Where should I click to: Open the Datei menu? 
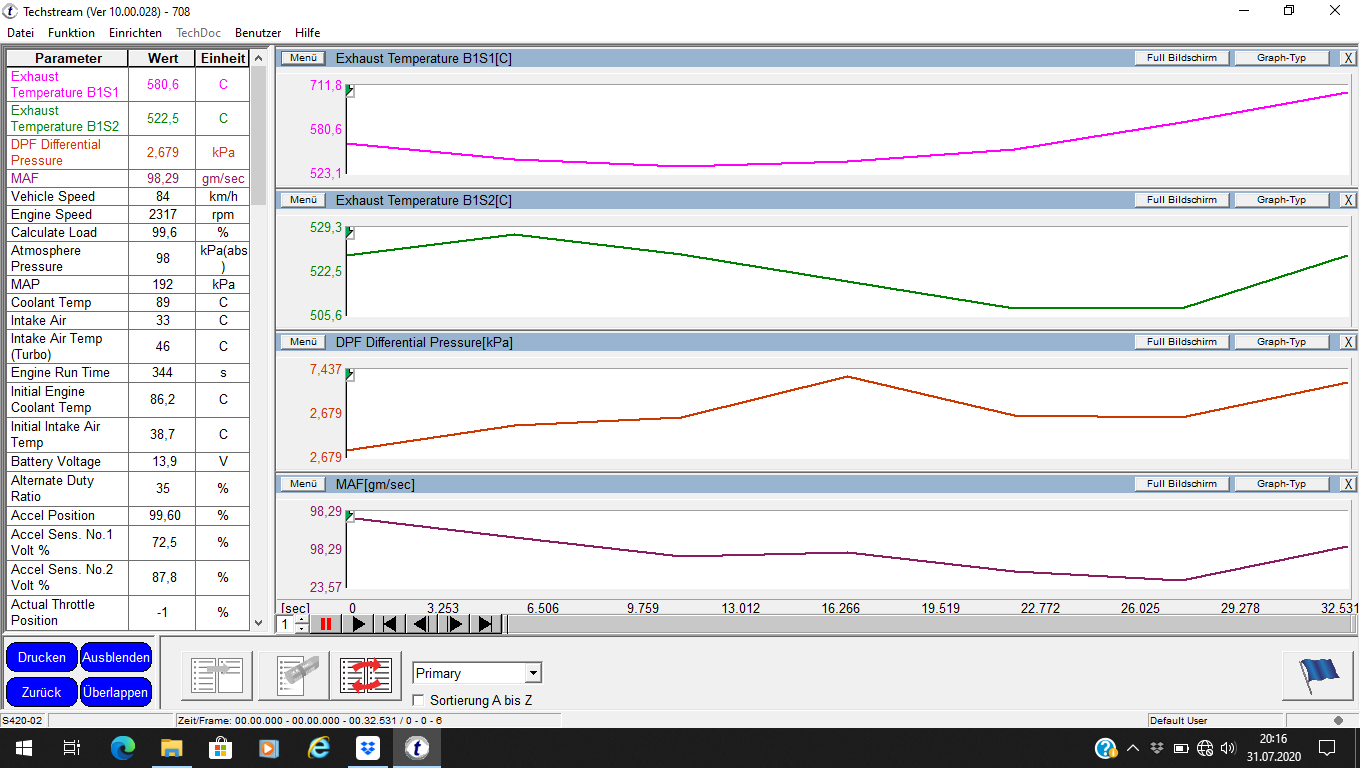[x=20, y=33]
